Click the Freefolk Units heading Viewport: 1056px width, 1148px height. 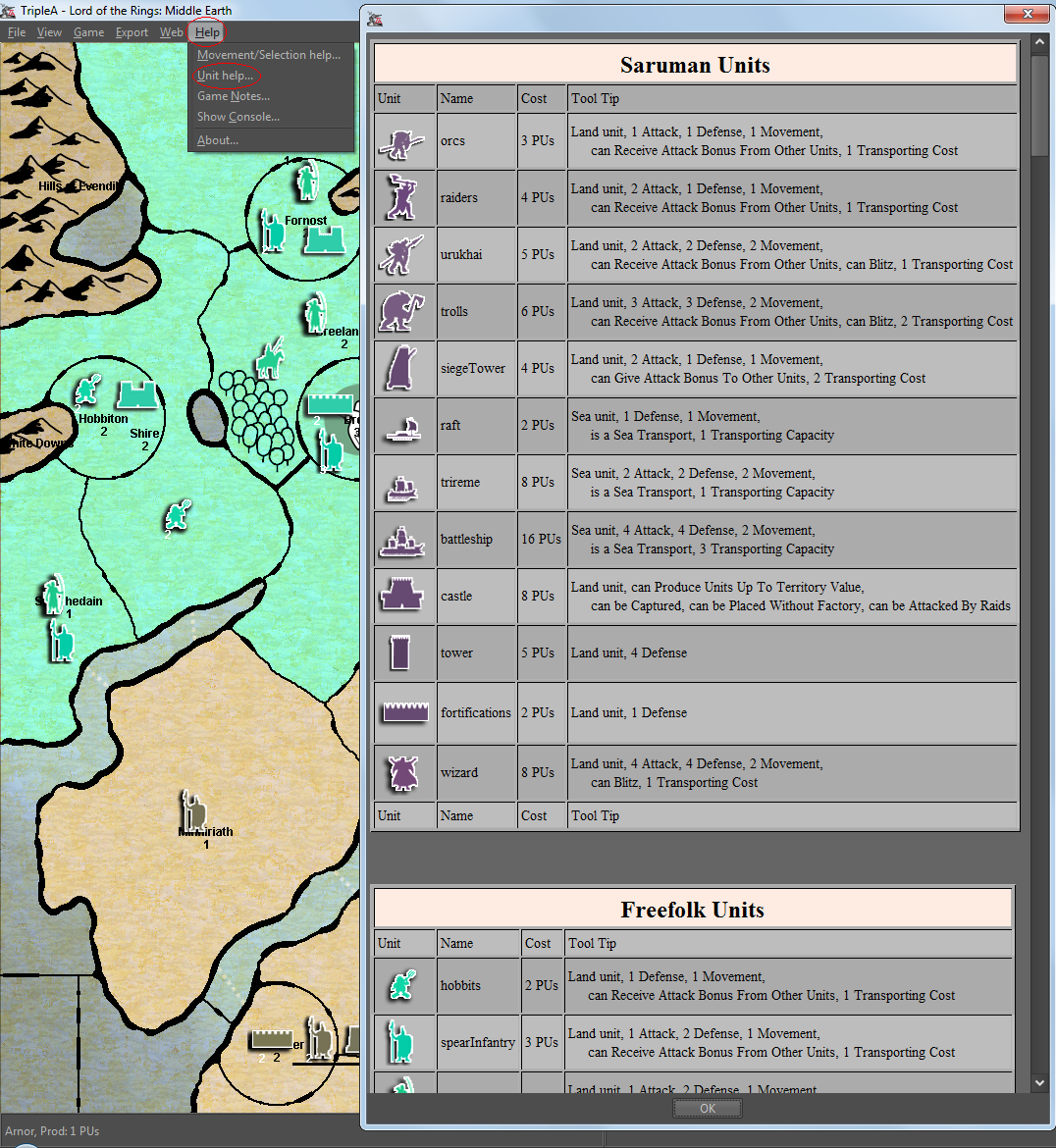(x=693, y=910)
